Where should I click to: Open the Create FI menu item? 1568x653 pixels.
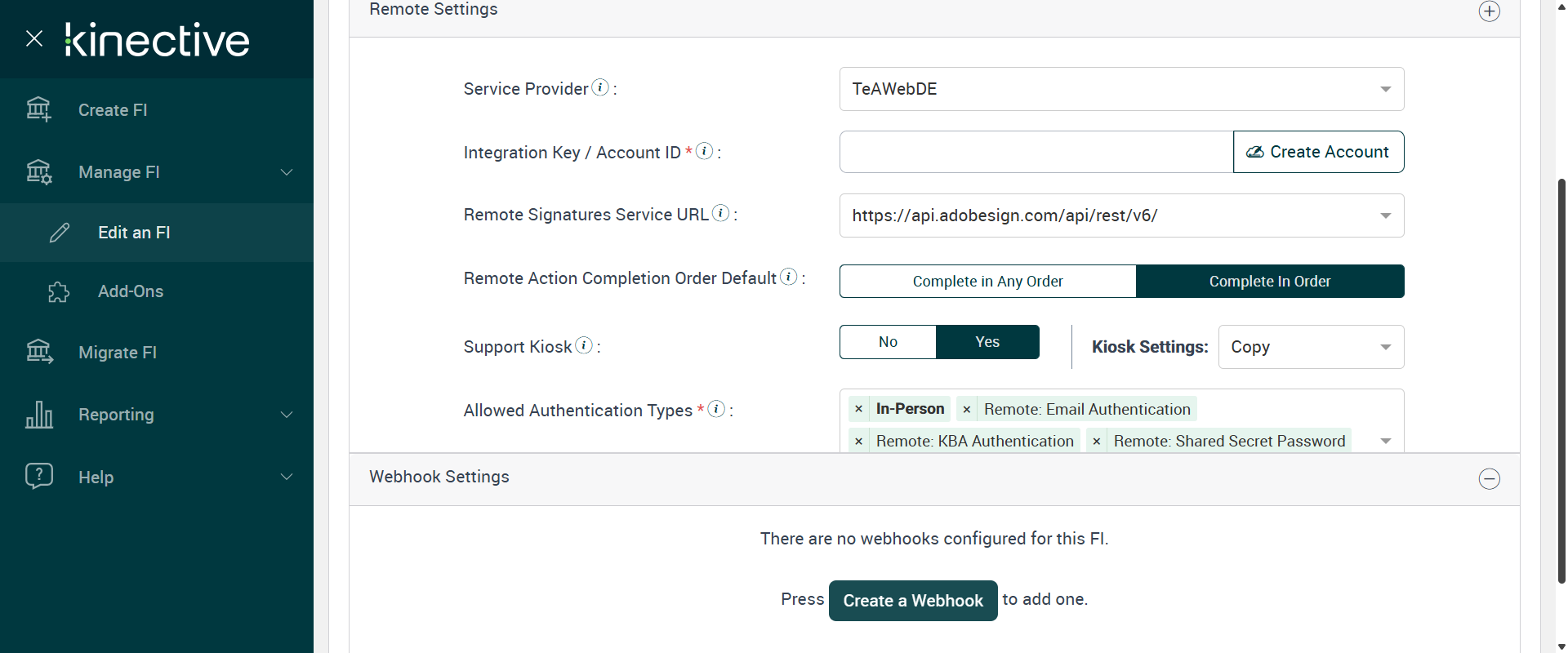click(x=113, y=110)
